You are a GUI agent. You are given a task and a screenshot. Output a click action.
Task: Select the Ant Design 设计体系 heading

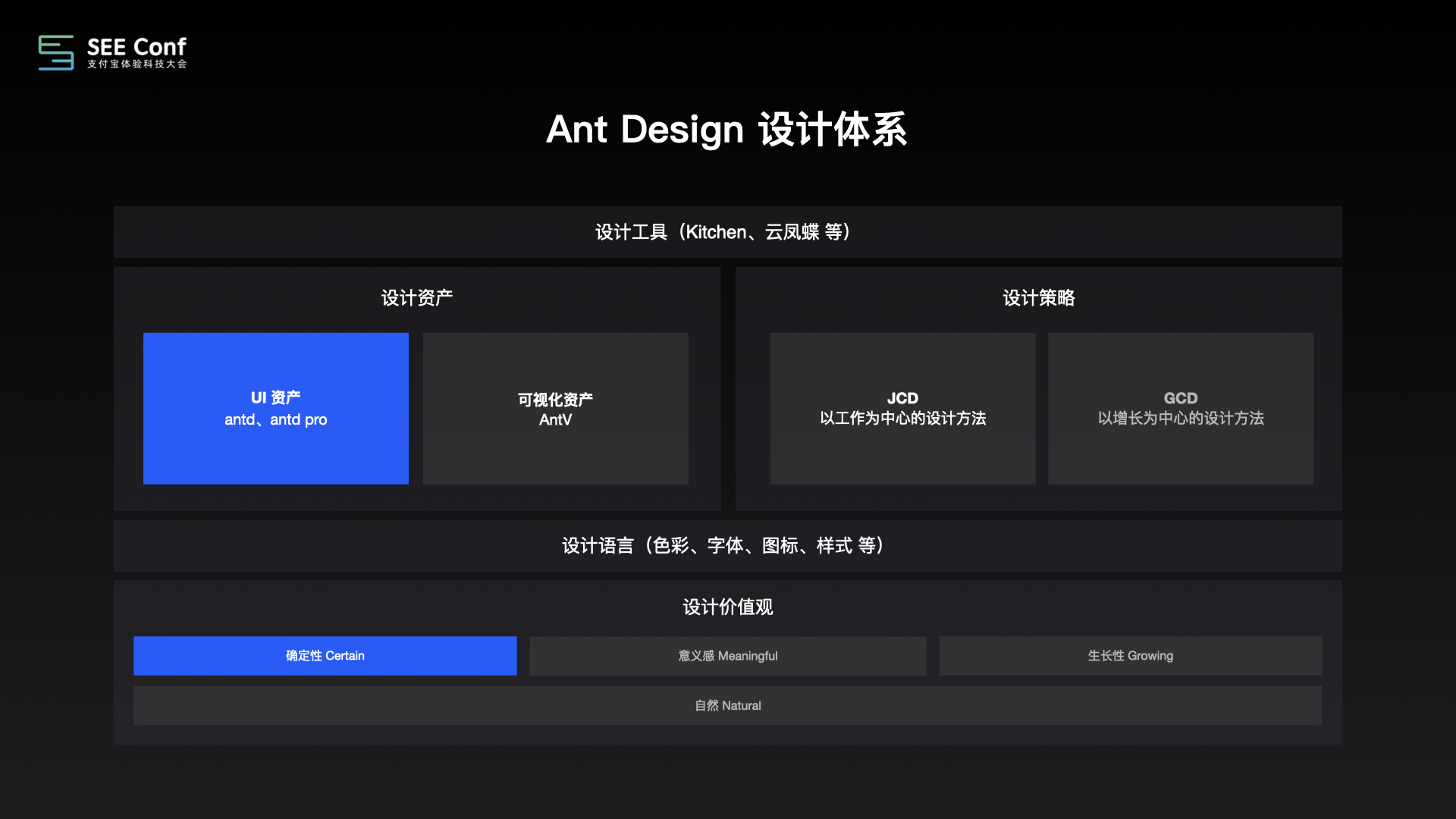click(x=726, y=130)
